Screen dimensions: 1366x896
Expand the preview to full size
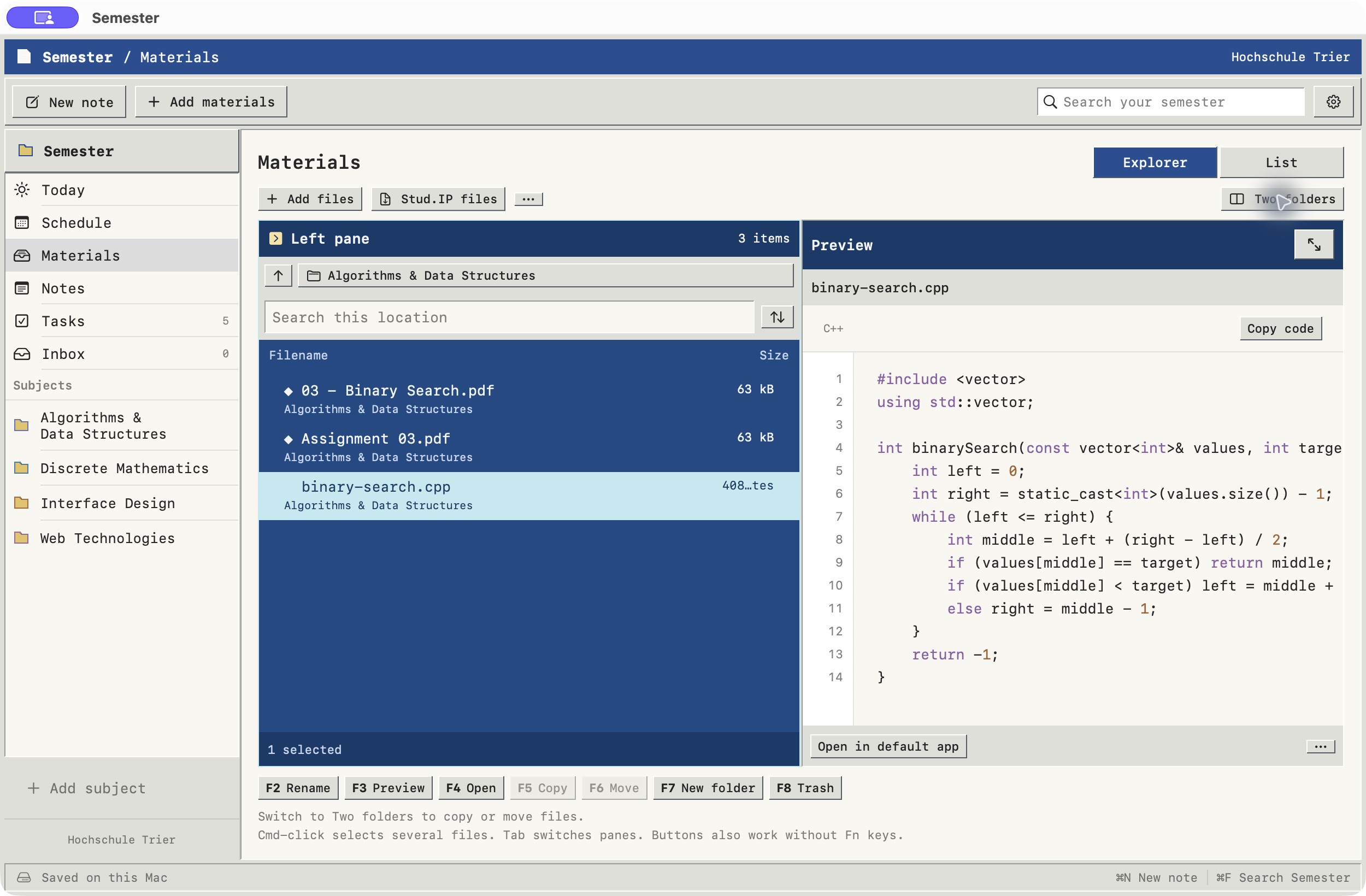pos(1313,245)
